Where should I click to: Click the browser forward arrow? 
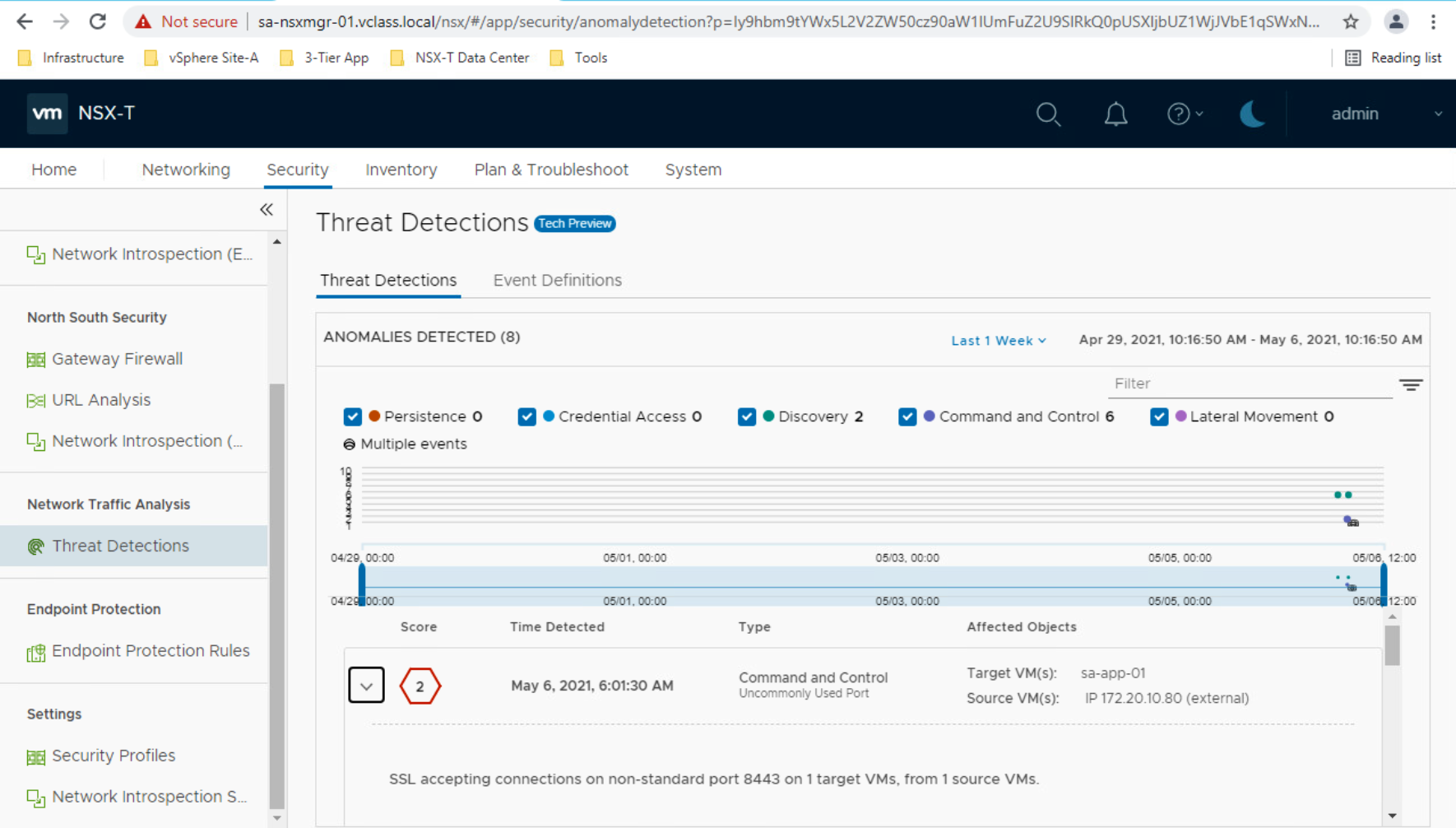pyautogui.click(x=61, y=21)
